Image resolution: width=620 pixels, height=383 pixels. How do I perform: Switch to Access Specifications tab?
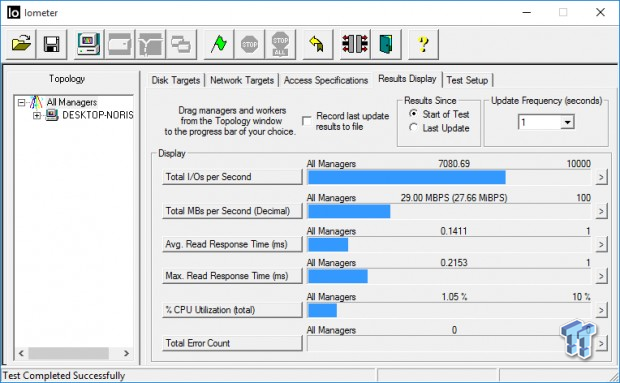[326, 80]
